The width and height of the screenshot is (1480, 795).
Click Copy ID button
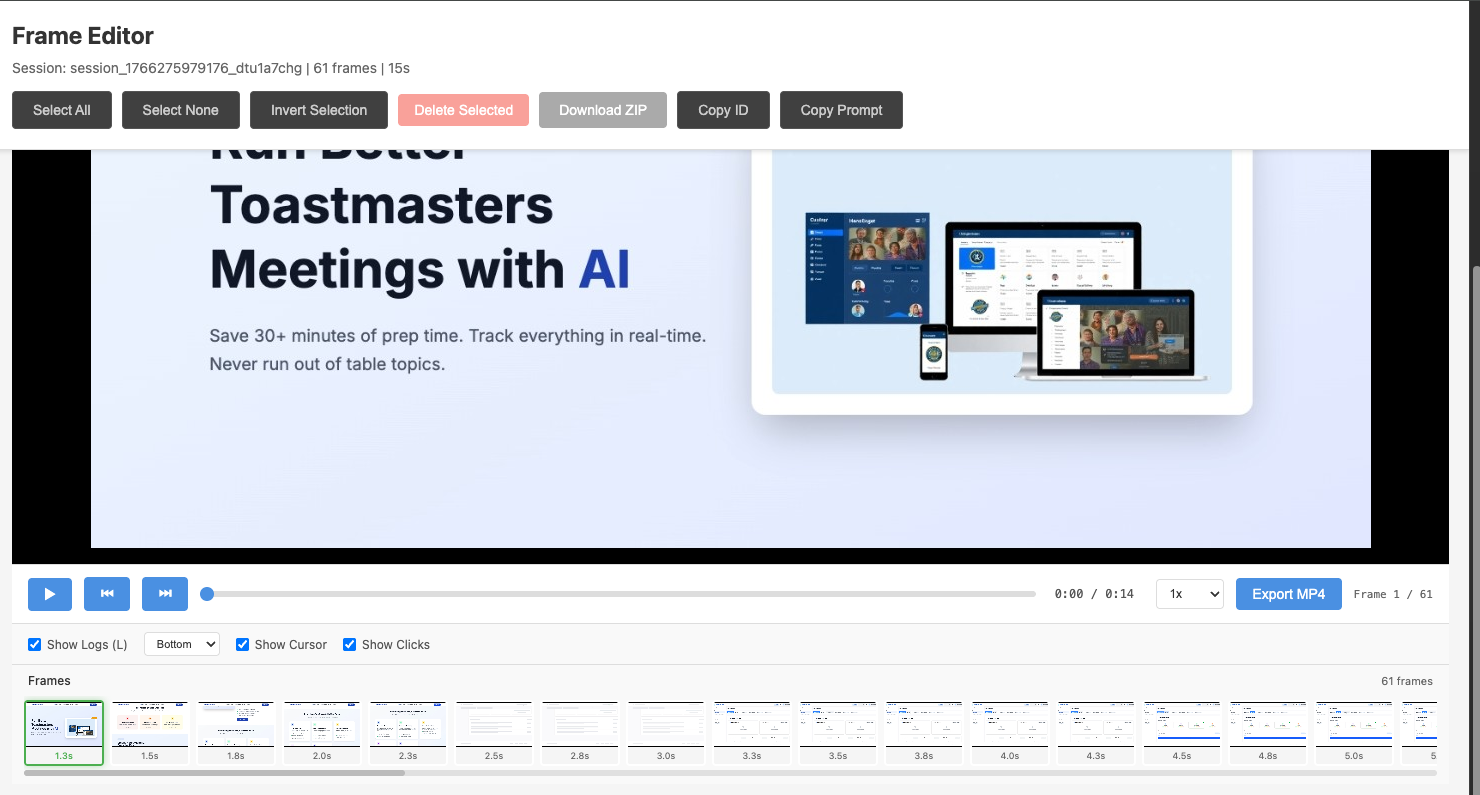[723, 110]
